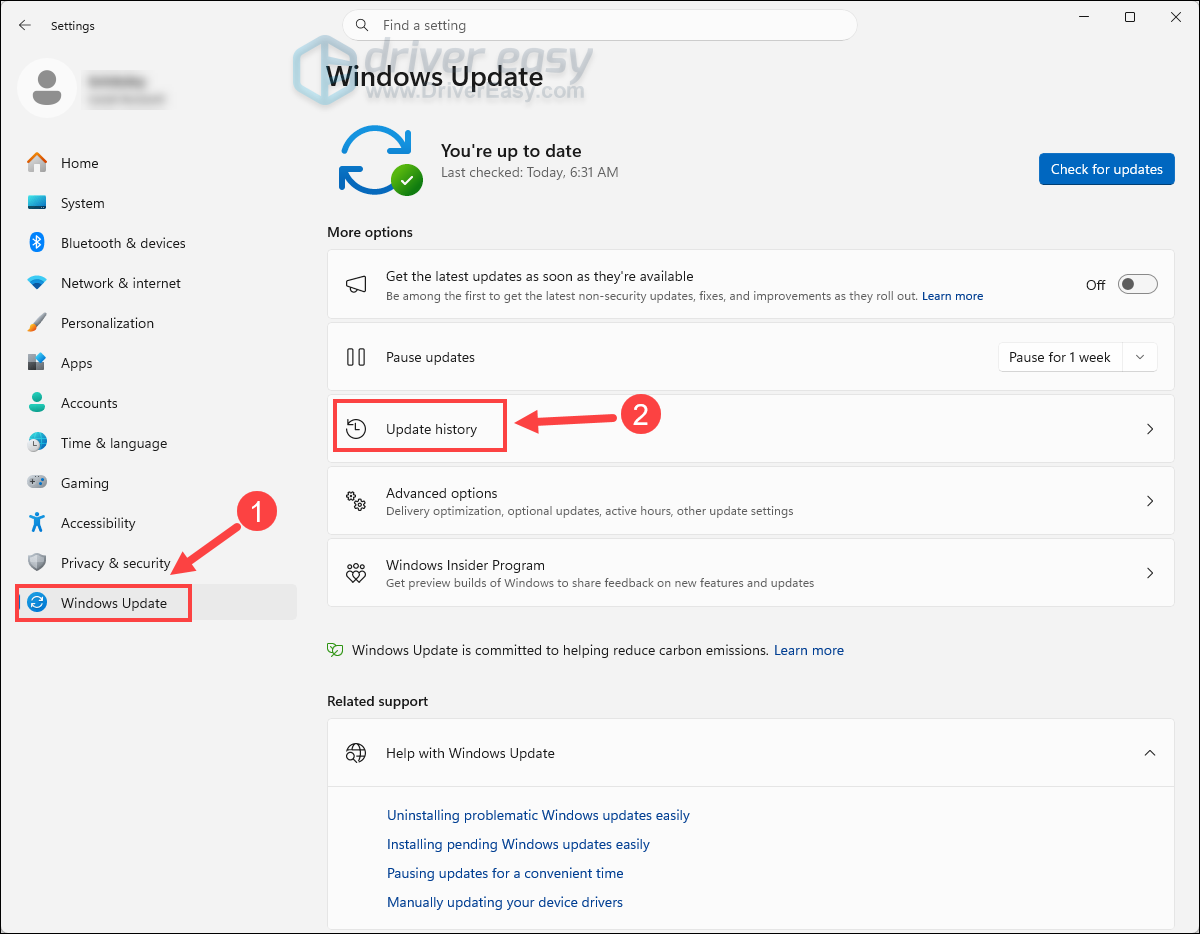Viewport: 1200px width, 934px height.
Task: Click the user profile avatar
Action: coord(46,87)
